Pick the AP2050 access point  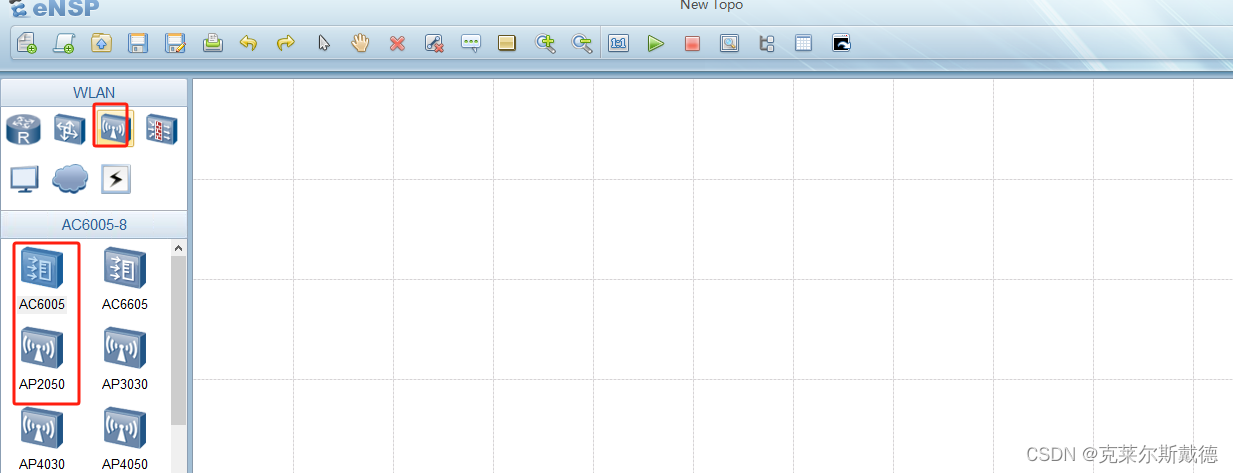click(x=42, y=360)
